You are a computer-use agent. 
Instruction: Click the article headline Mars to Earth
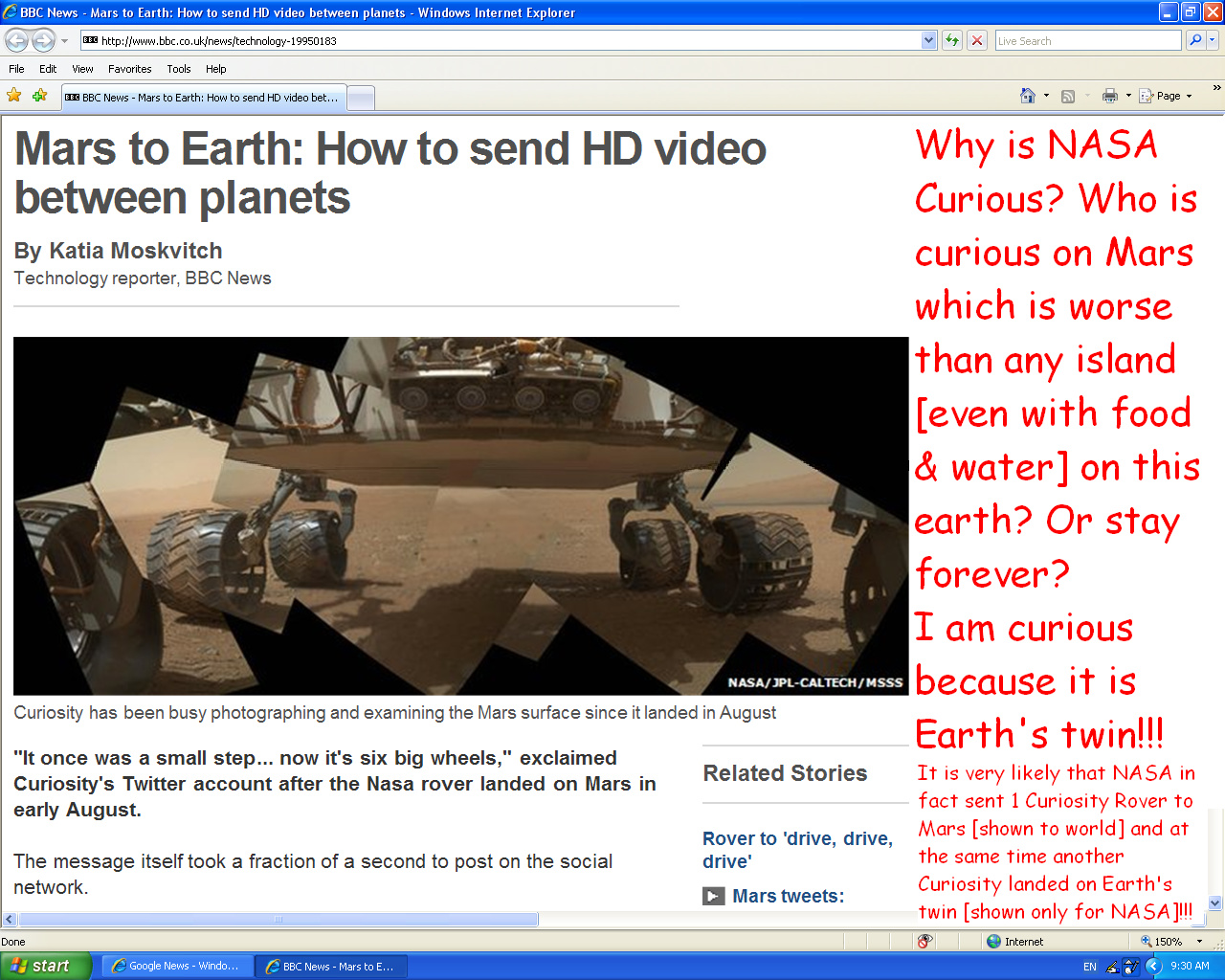(390, 173)
